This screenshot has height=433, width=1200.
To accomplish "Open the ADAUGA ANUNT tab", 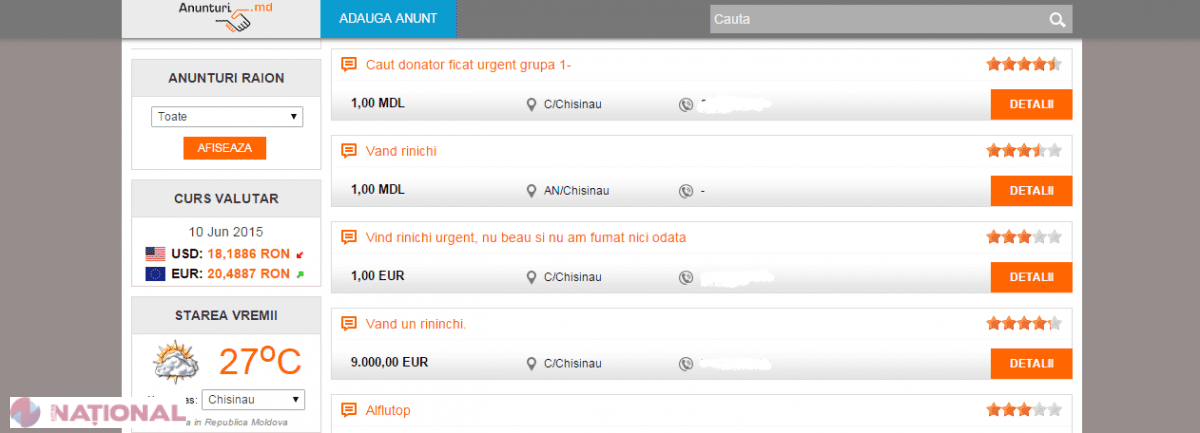I will pos(374,19).
